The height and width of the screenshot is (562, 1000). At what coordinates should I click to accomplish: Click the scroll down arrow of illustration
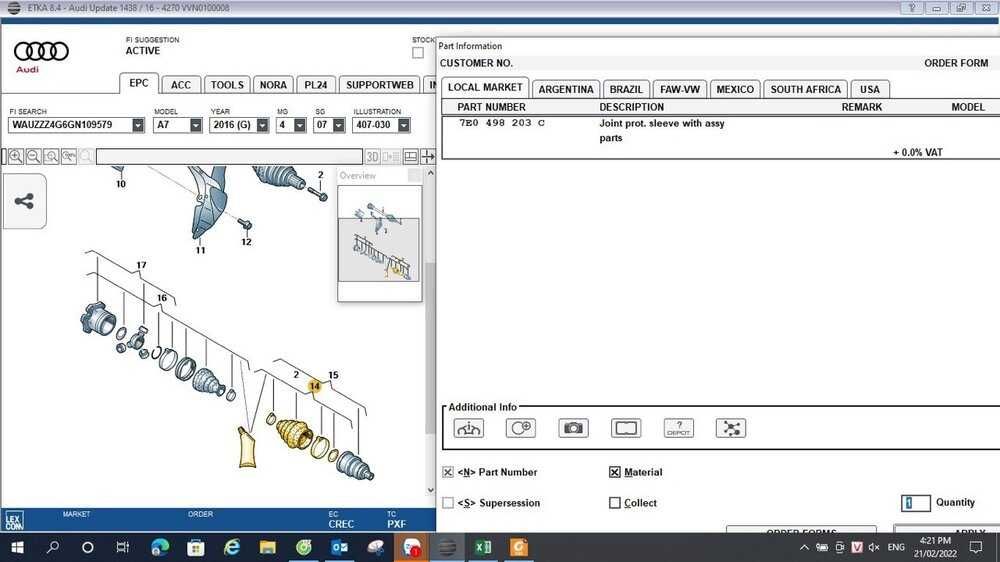tap(430, 489)
